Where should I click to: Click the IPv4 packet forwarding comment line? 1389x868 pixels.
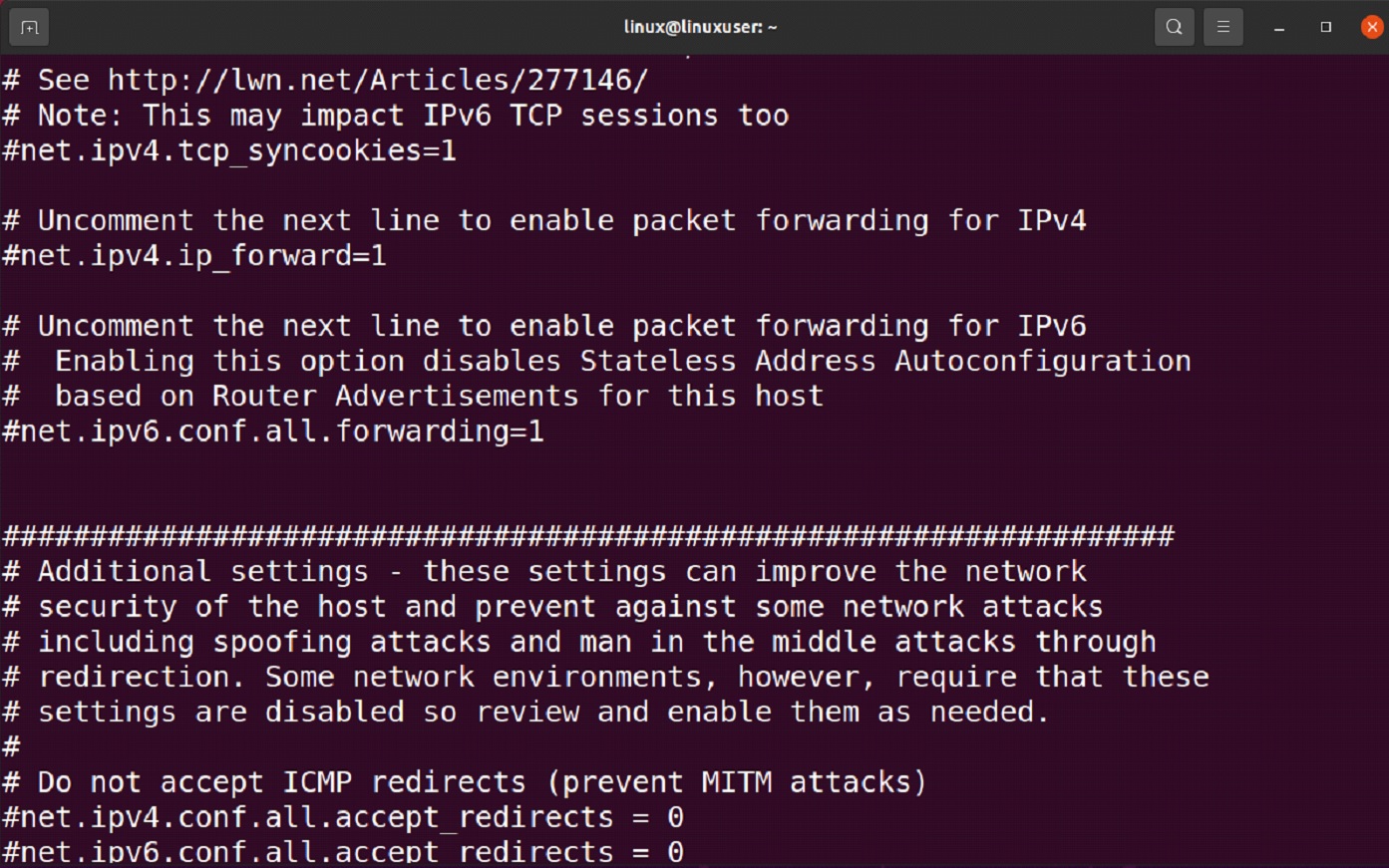[543, 220]
